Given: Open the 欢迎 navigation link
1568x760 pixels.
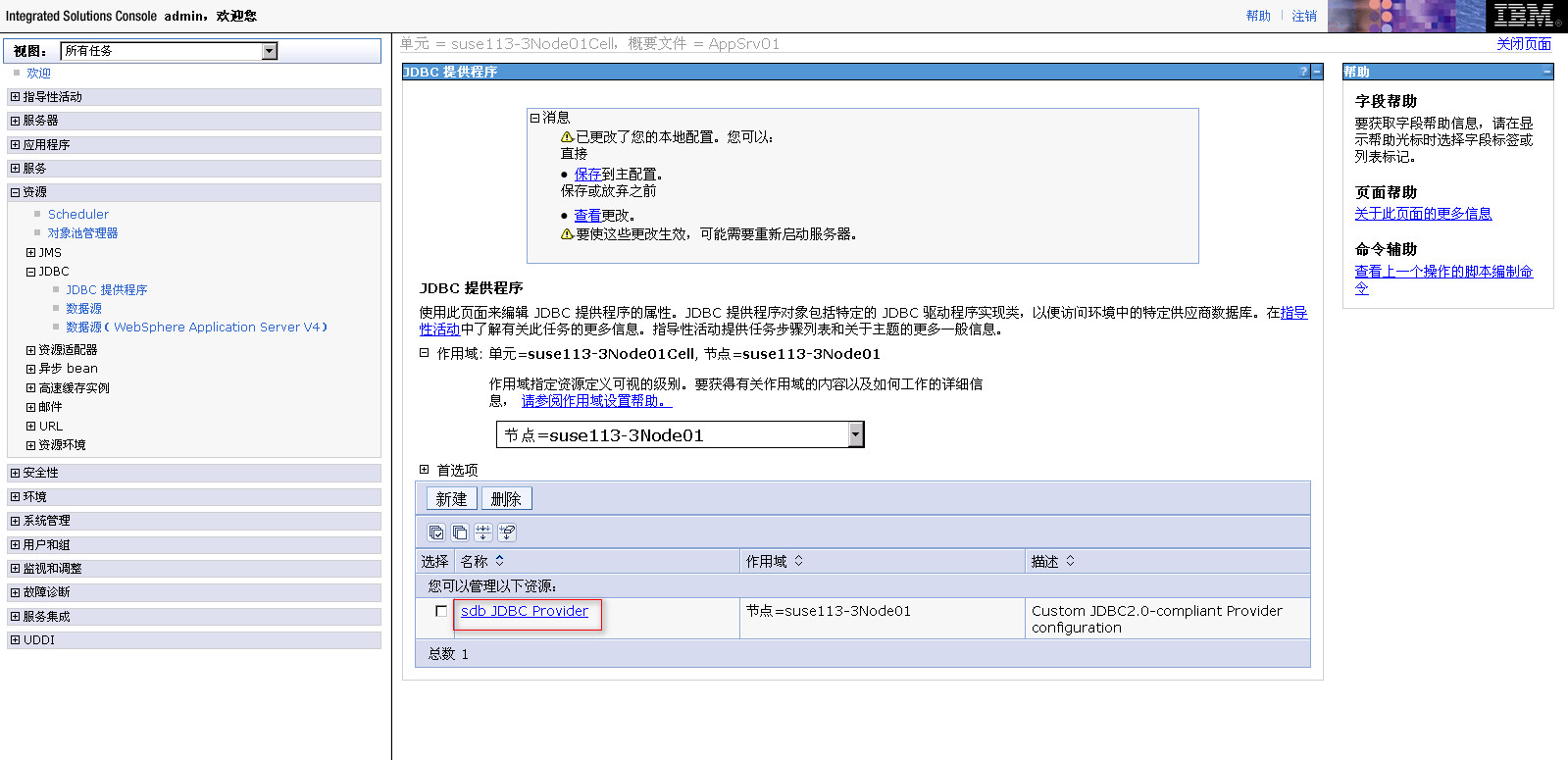Looking at the screenshot, I should pos(39,74).
